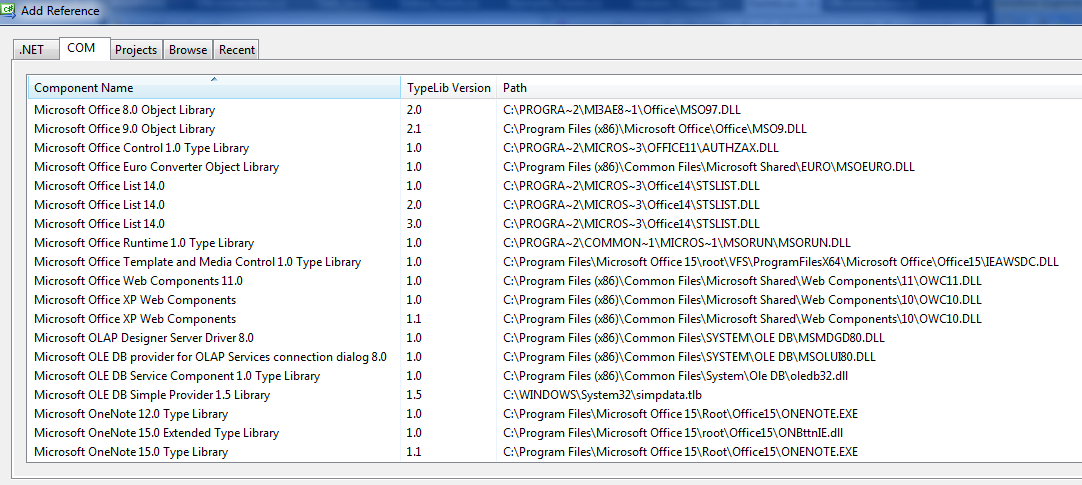Click the MSO97.DLL path cell
This screenshot has height=485, width=1082.
click(x=622, y=110)
